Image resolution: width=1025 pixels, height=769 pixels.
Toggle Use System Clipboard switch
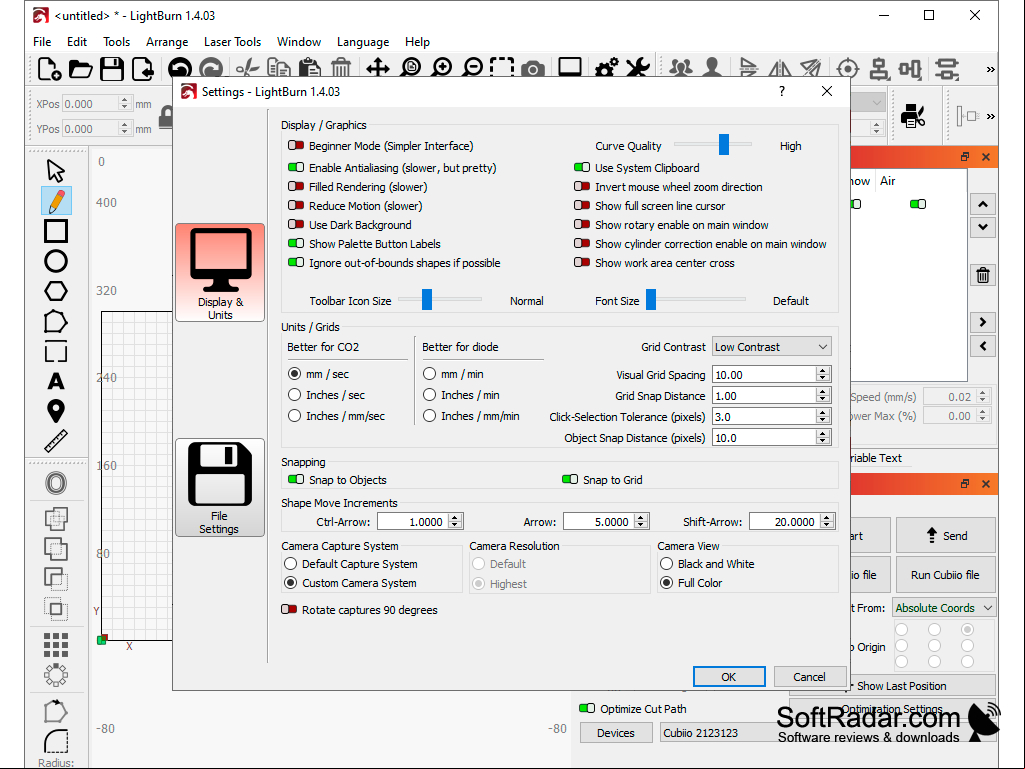[582, 167]
